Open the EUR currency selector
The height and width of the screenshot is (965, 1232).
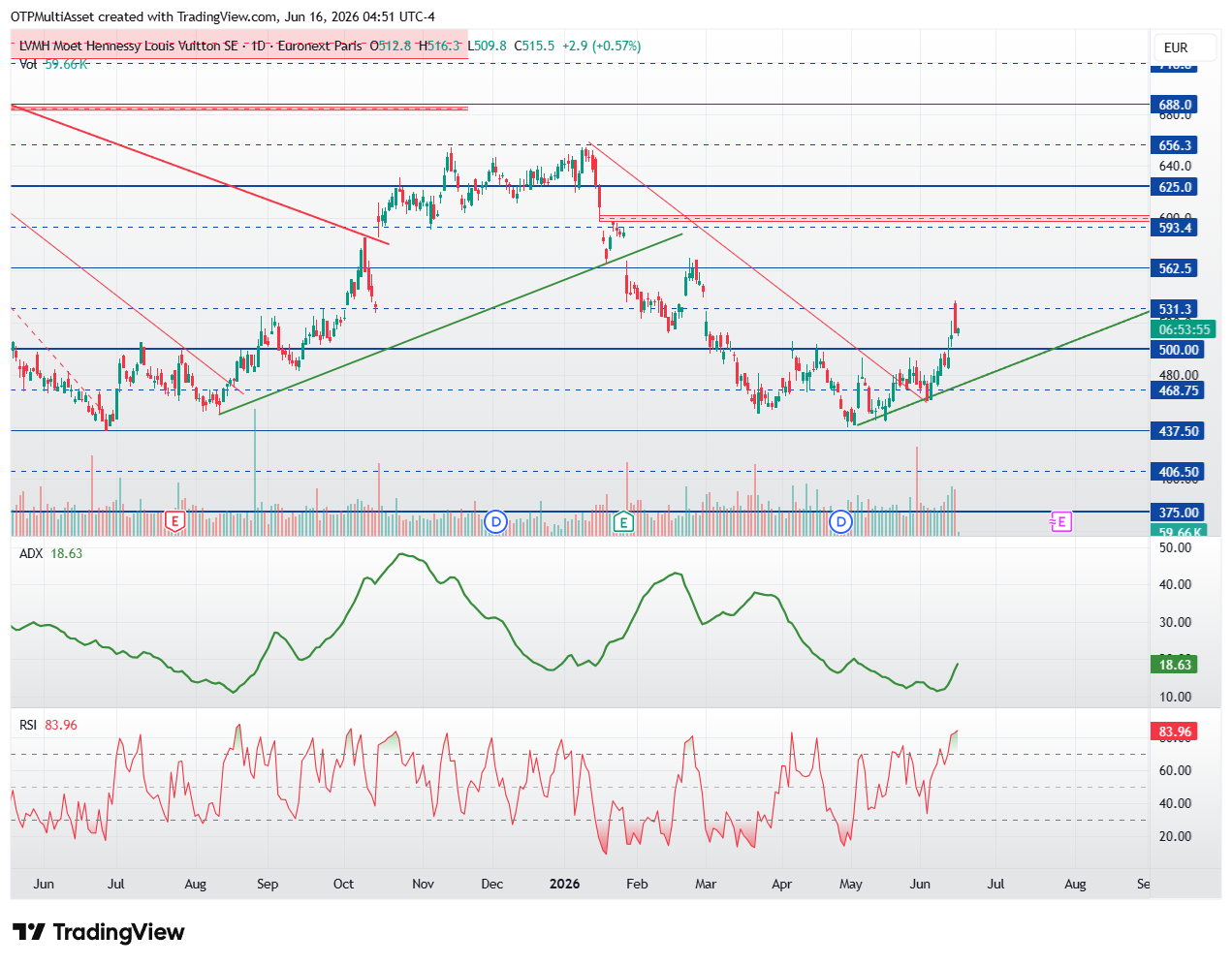(x=1176, y=47)
